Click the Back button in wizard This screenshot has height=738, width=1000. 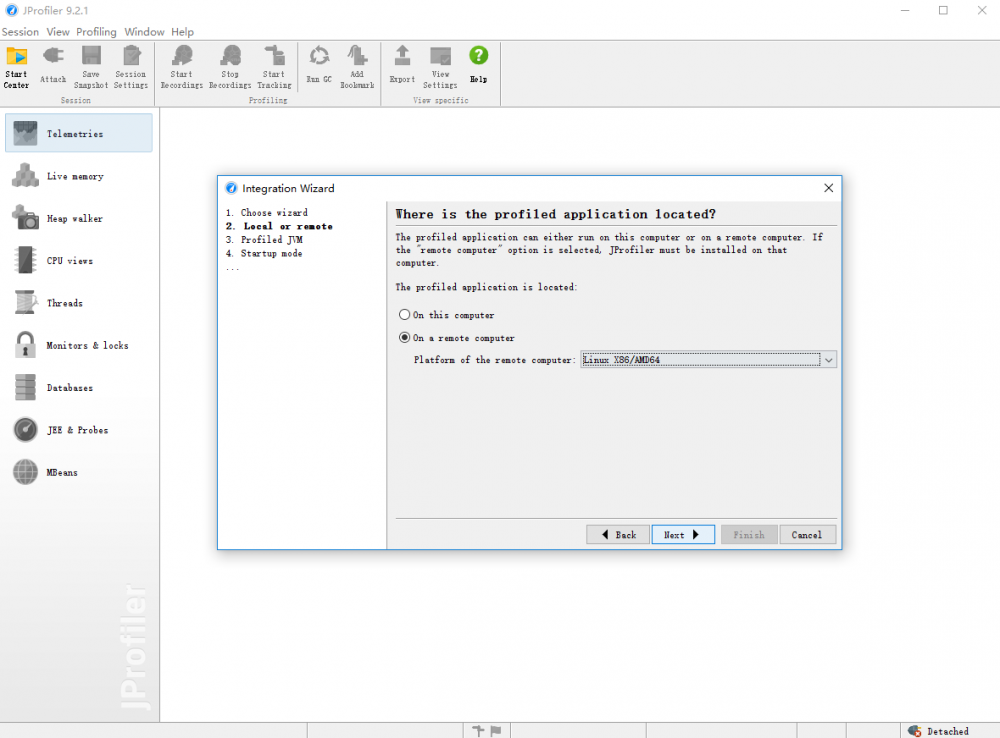tap(618, 535)
